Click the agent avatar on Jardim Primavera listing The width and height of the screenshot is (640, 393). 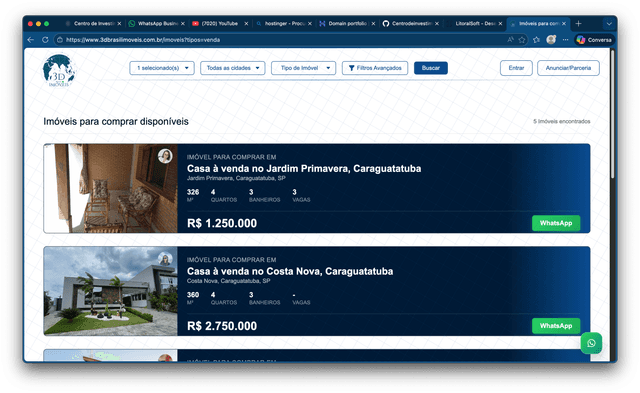[165, 156]
